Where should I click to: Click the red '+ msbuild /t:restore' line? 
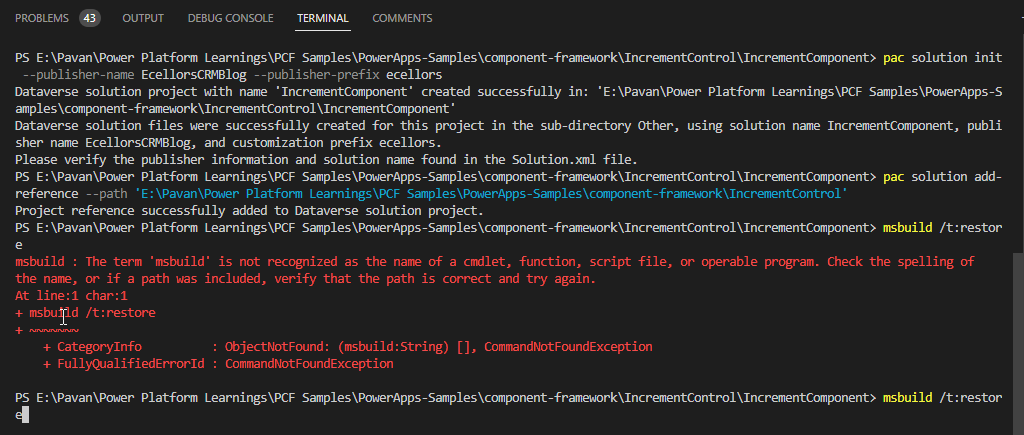pyautogui.click(x=85, y=313)
